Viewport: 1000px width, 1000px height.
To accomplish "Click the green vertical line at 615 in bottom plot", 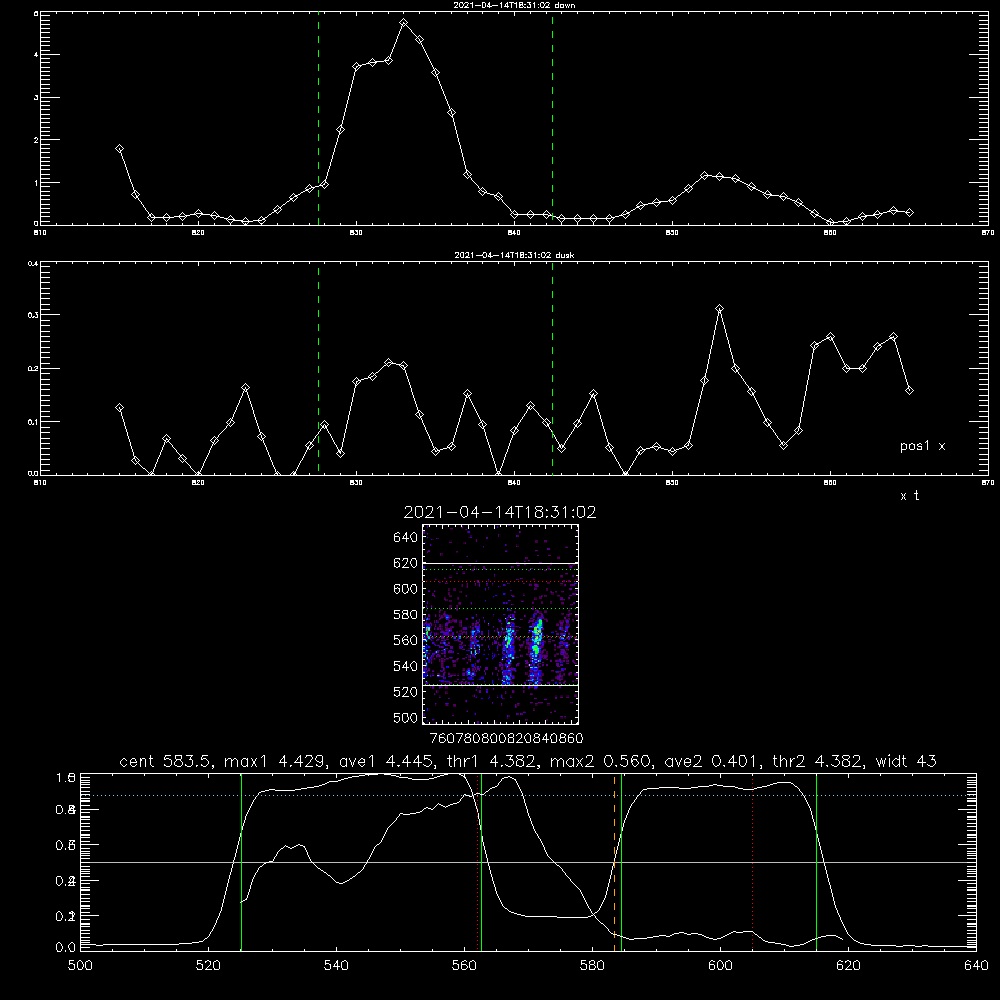I will pyautogui.click(x=816, y=862).
